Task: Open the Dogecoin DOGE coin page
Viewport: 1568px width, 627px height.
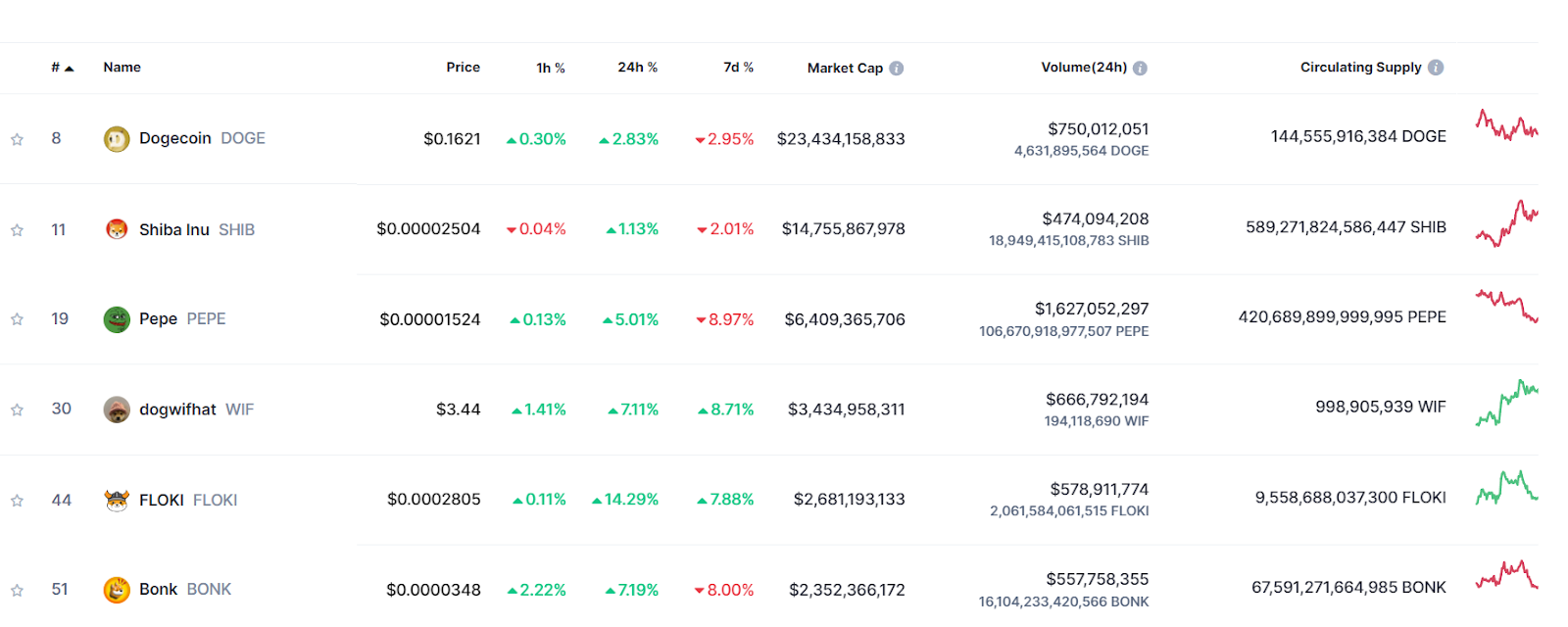Action: pos(202,138)
